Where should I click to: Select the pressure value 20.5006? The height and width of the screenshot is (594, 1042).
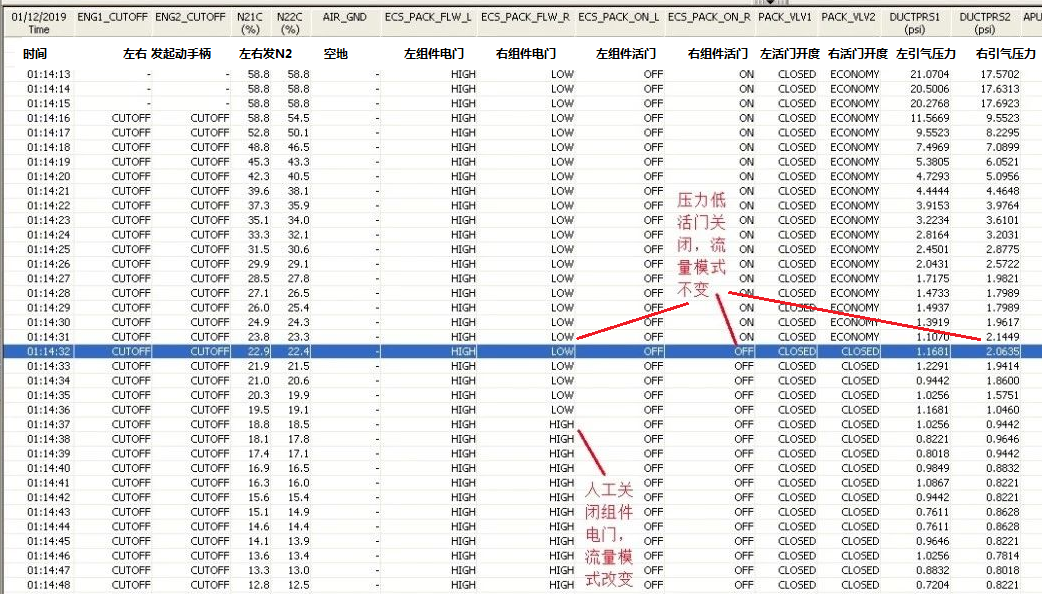tap(930, 89)
